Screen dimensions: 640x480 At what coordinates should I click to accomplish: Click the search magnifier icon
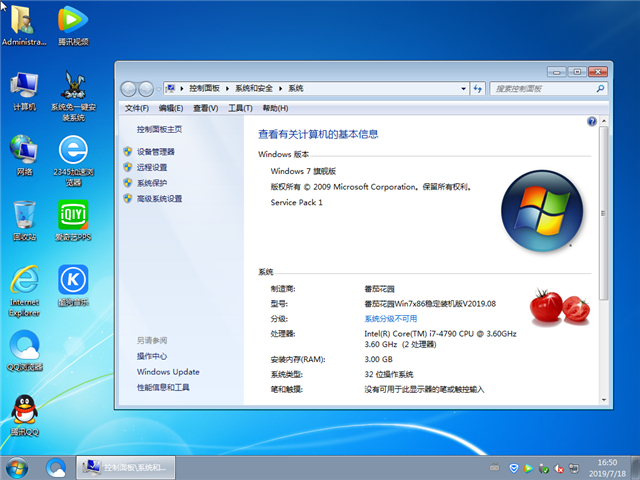click(600, 89)
